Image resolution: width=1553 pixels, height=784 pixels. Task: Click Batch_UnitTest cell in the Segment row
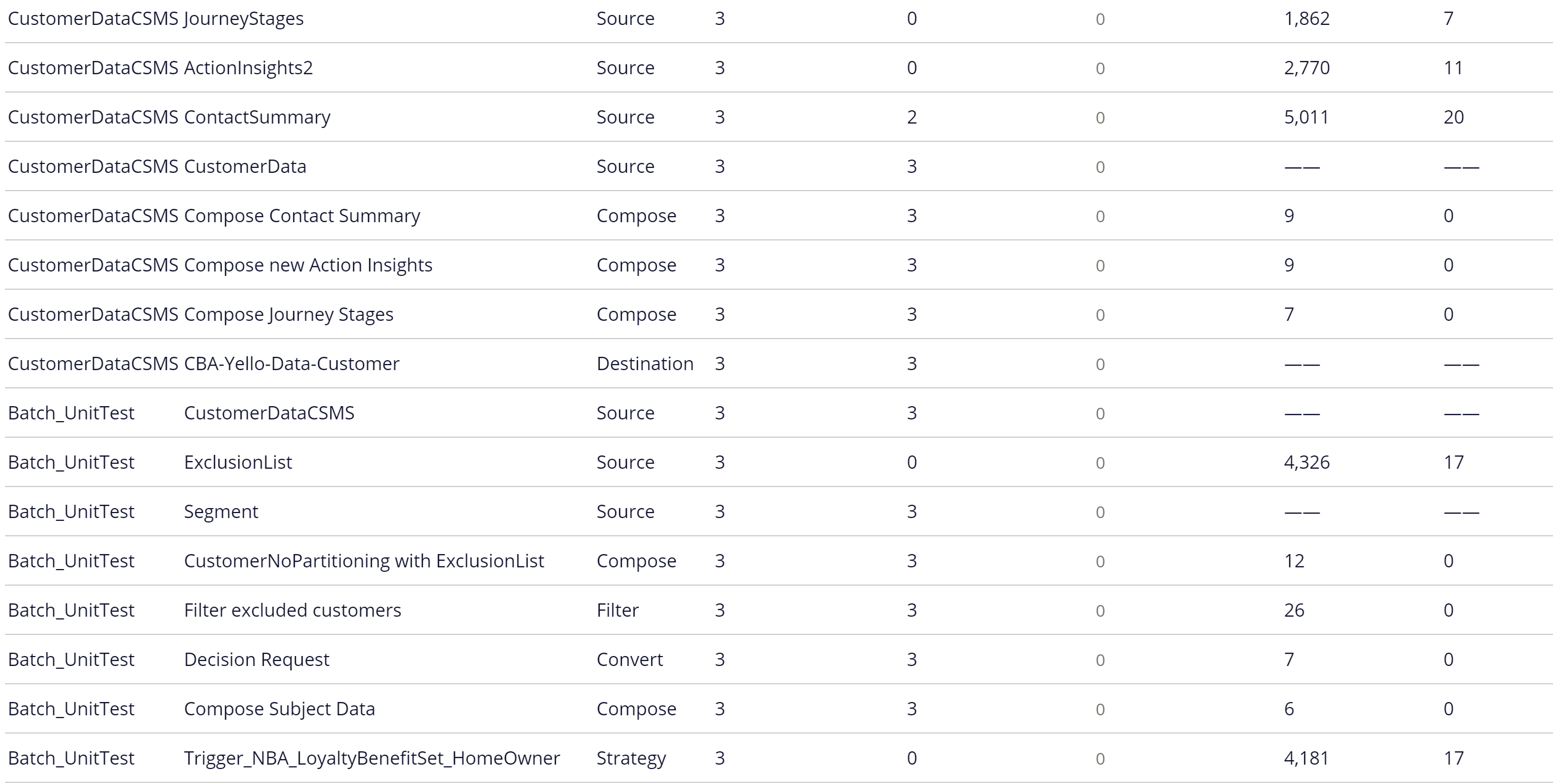(x=71, y=511)
